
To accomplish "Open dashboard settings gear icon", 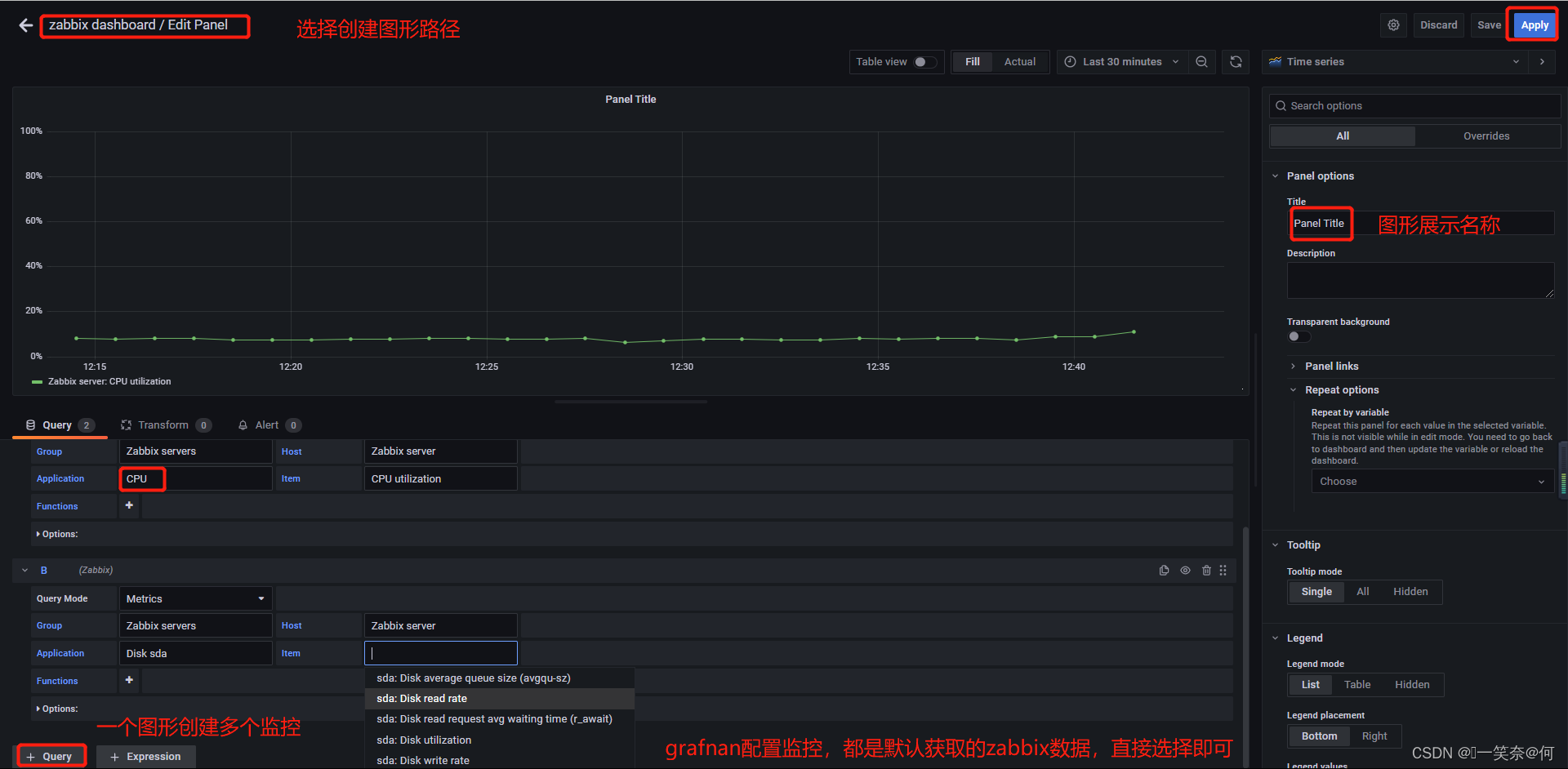I will [1393, 25].
